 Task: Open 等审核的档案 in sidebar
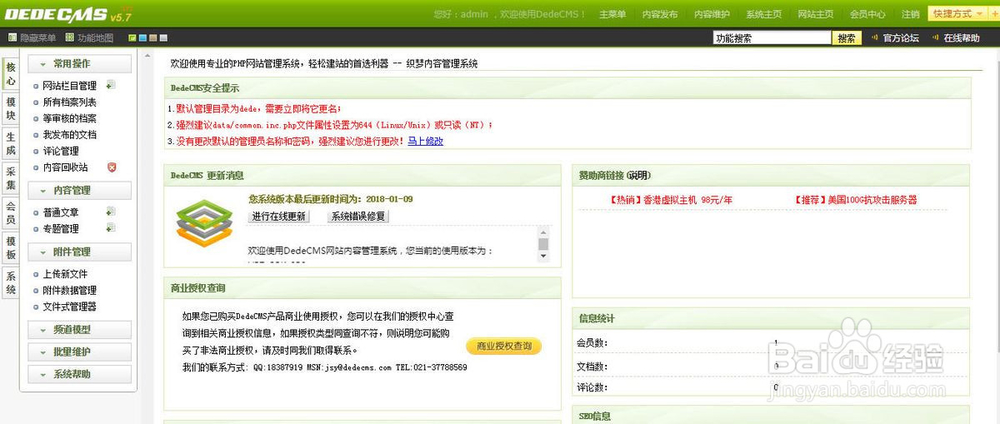point(70,118)
